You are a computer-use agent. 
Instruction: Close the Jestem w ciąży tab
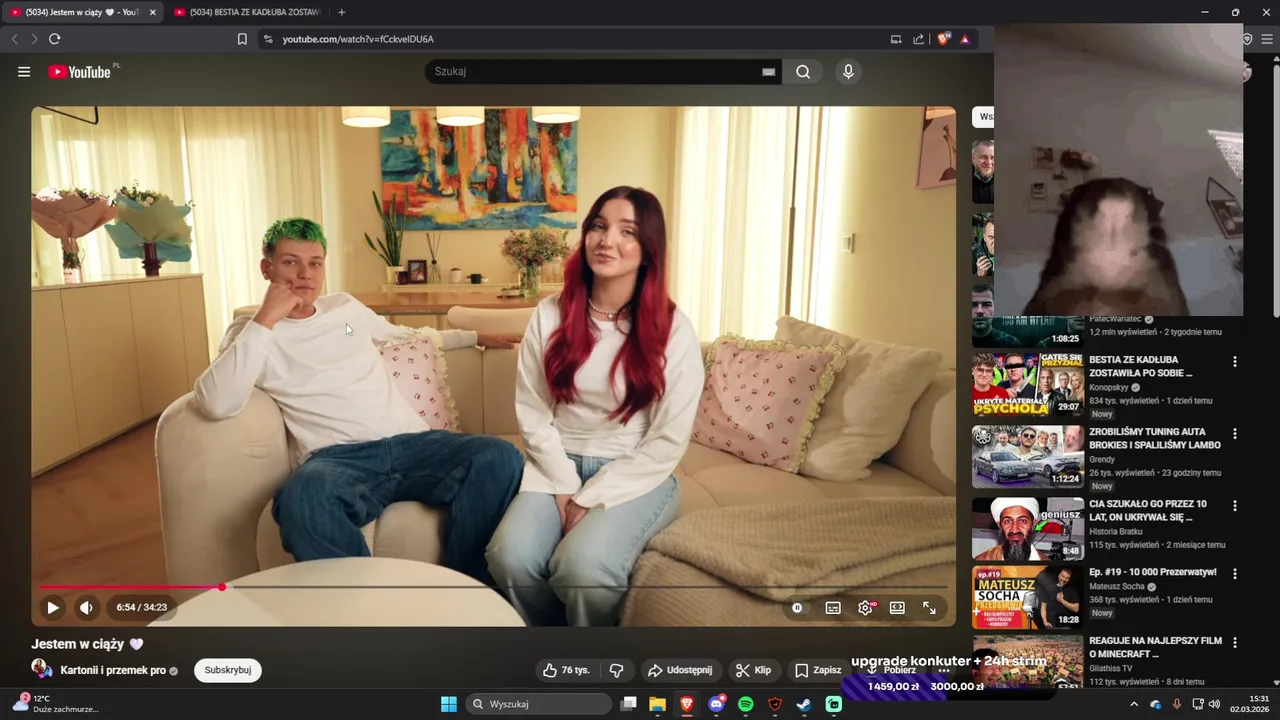coord(153,12)
